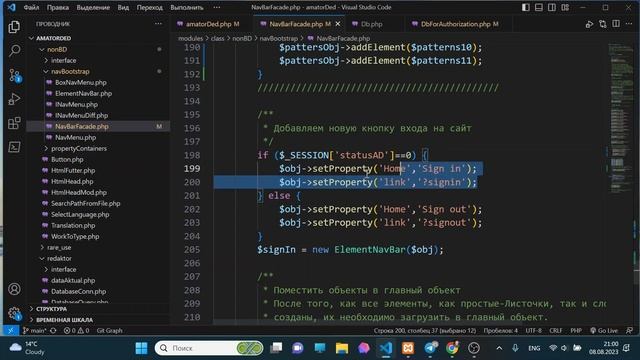Screen dimensions: 640x360
Task: Open the Выполнить menu
Action: (x=187, y=7)
